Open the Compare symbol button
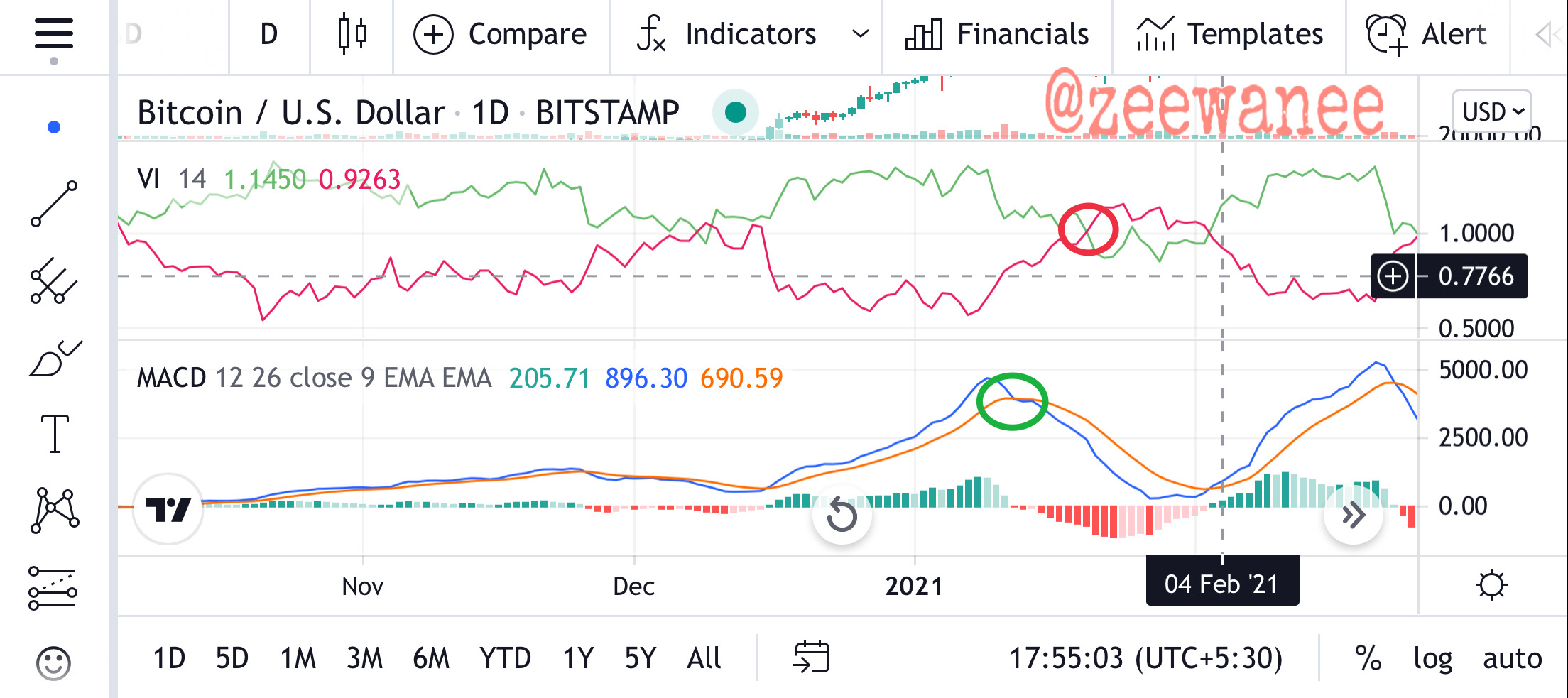 click(501, 34)
